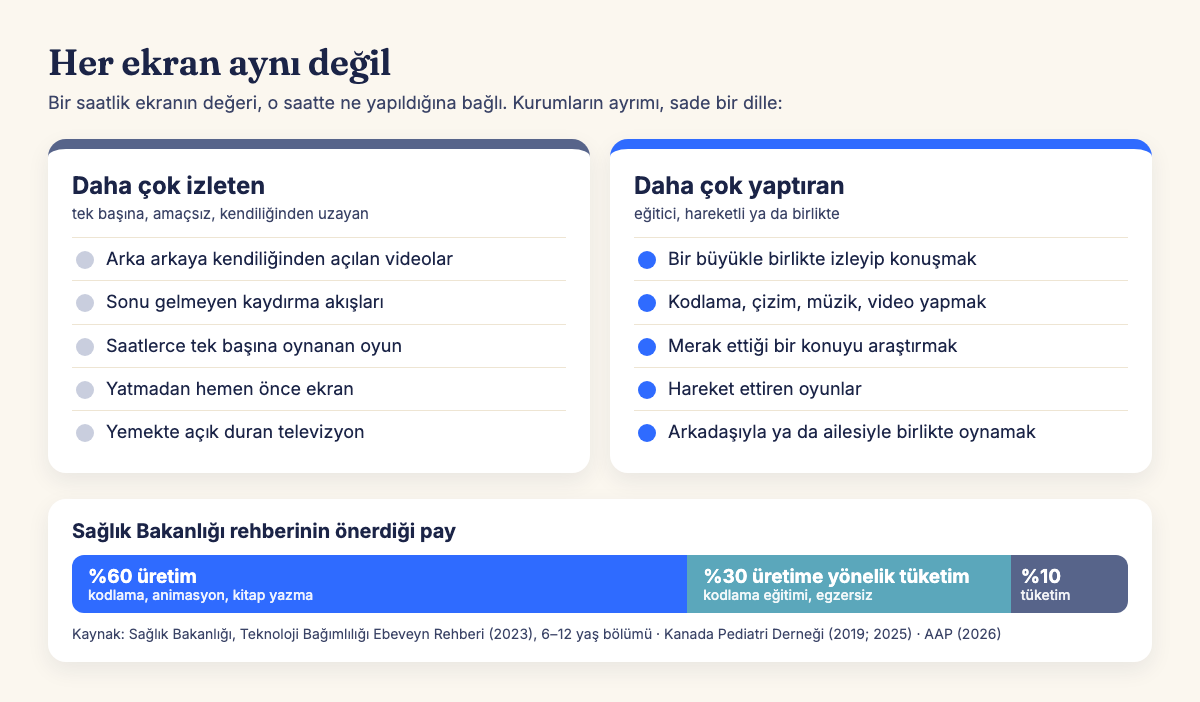This screenshot has height=702, width=1200.
Task: Click 'tek başına, amaçsız, kendiliğinden uzayan' caption
Action: pos(220,214)
